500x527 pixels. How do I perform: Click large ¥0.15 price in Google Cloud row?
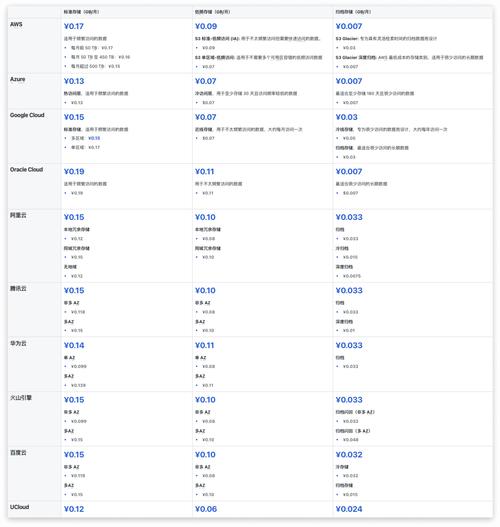click(74, 117)
